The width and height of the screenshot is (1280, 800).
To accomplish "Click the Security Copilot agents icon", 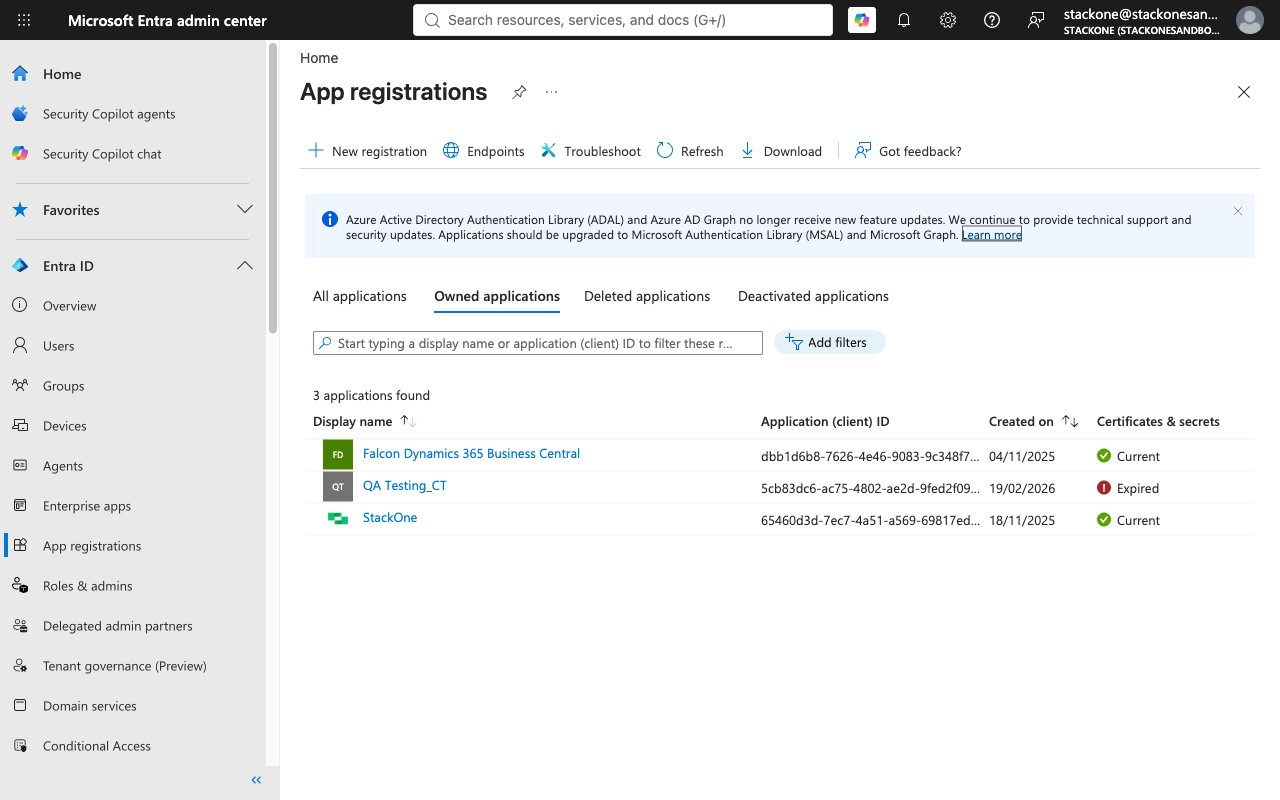I will tap(20, 114).
